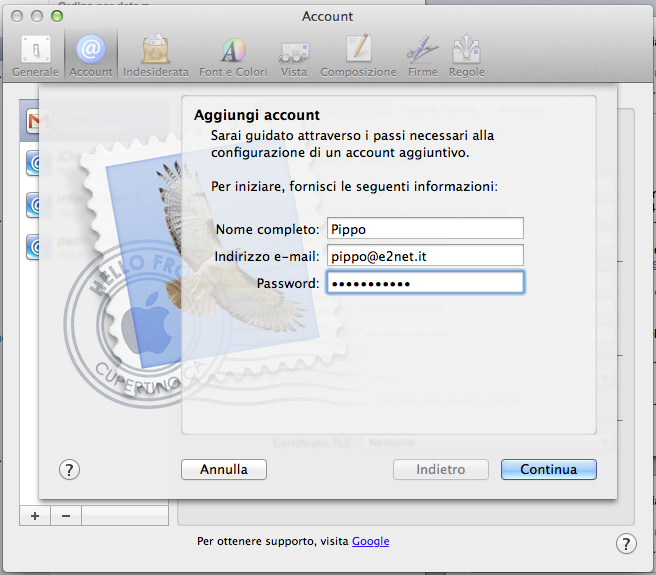Open the Firme signatures pane

click(x=422, y=56)
